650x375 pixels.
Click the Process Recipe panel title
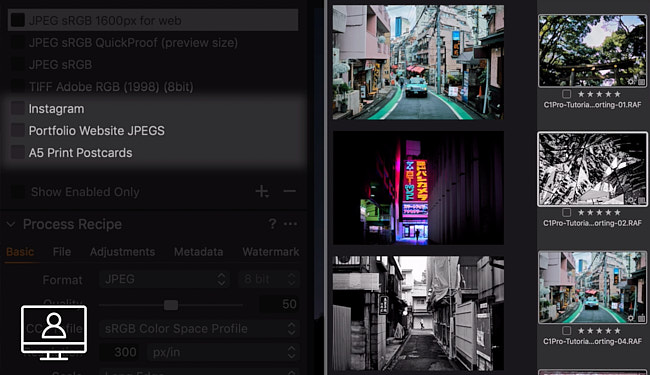tap(72, 224)
